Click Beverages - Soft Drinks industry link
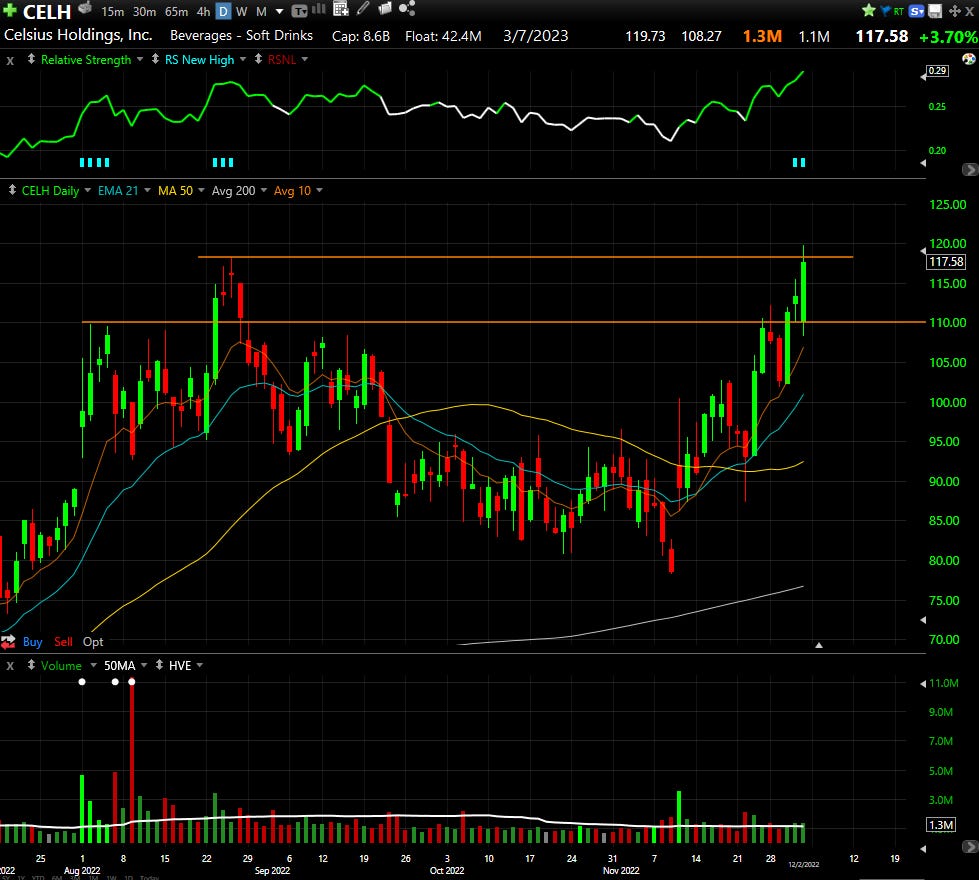This screenshot has height=880, width=979. coord(241,36)
